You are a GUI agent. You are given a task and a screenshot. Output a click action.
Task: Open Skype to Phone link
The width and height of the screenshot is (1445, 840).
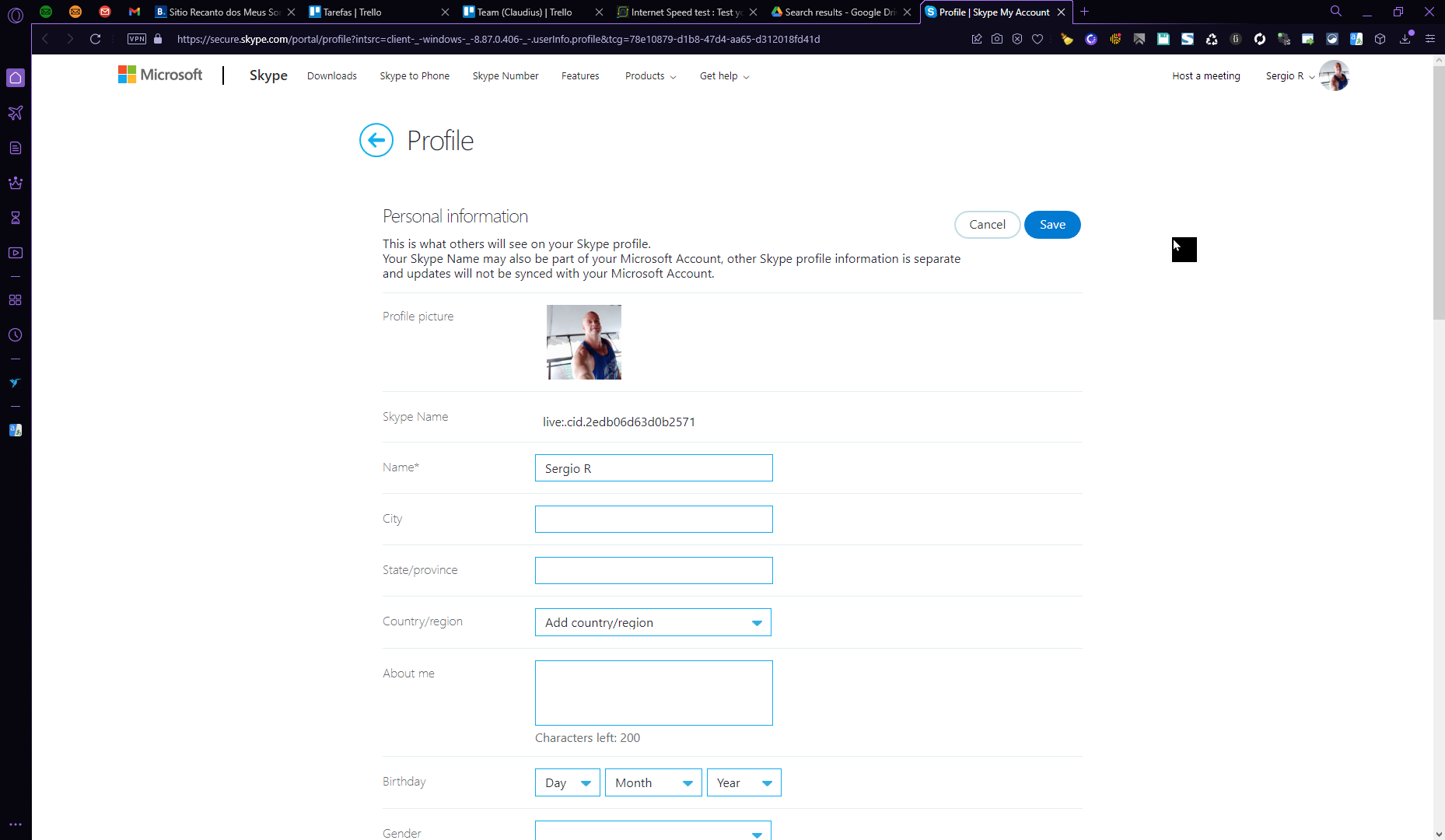(x=415, y=75)
